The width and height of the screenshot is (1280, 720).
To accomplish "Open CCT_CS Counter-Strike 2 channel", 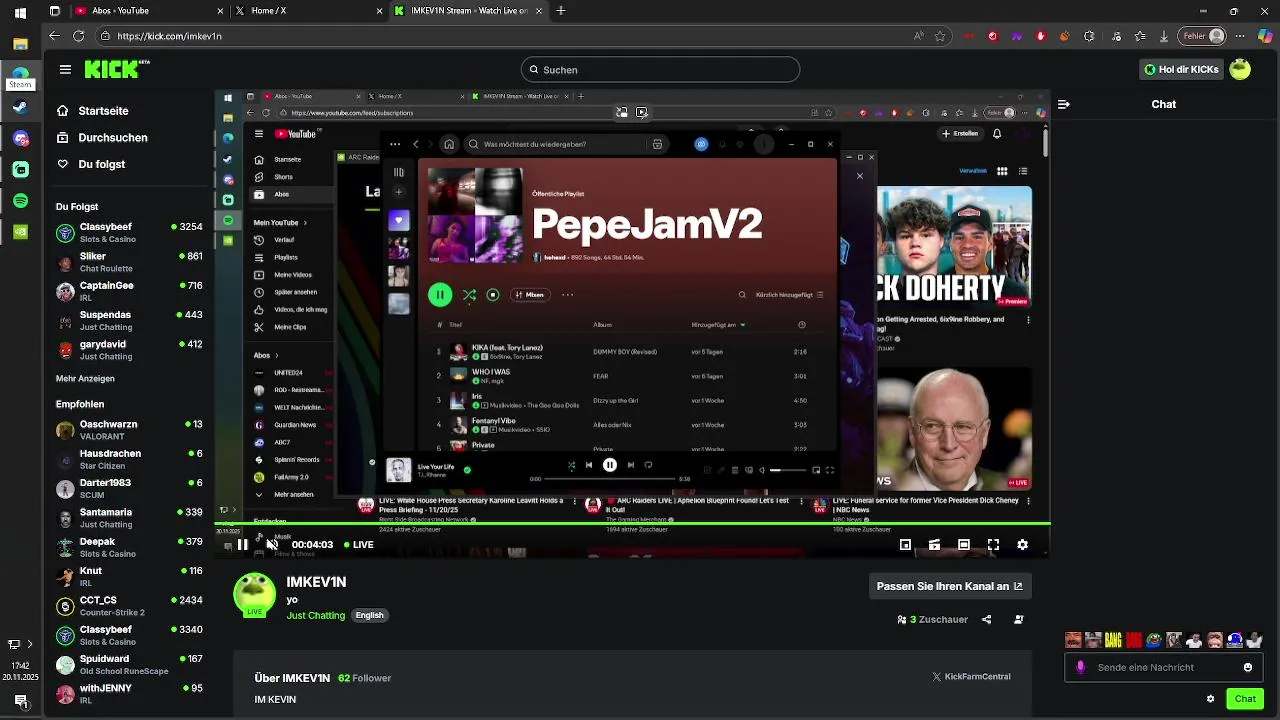I will (x=129, y=606).
